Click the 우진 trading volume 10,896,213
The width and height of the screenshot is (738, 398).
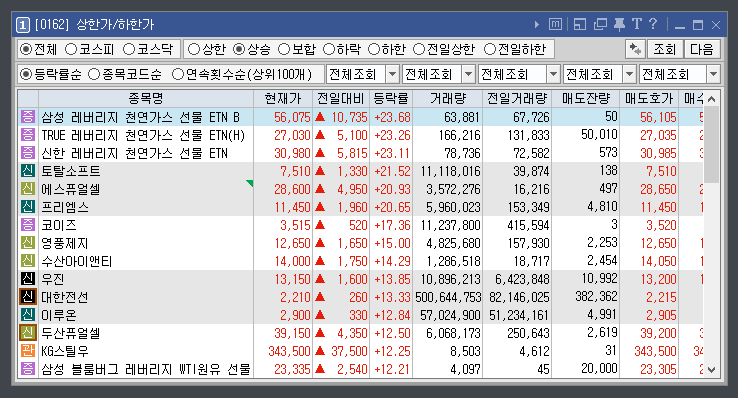tap(450, 279)
